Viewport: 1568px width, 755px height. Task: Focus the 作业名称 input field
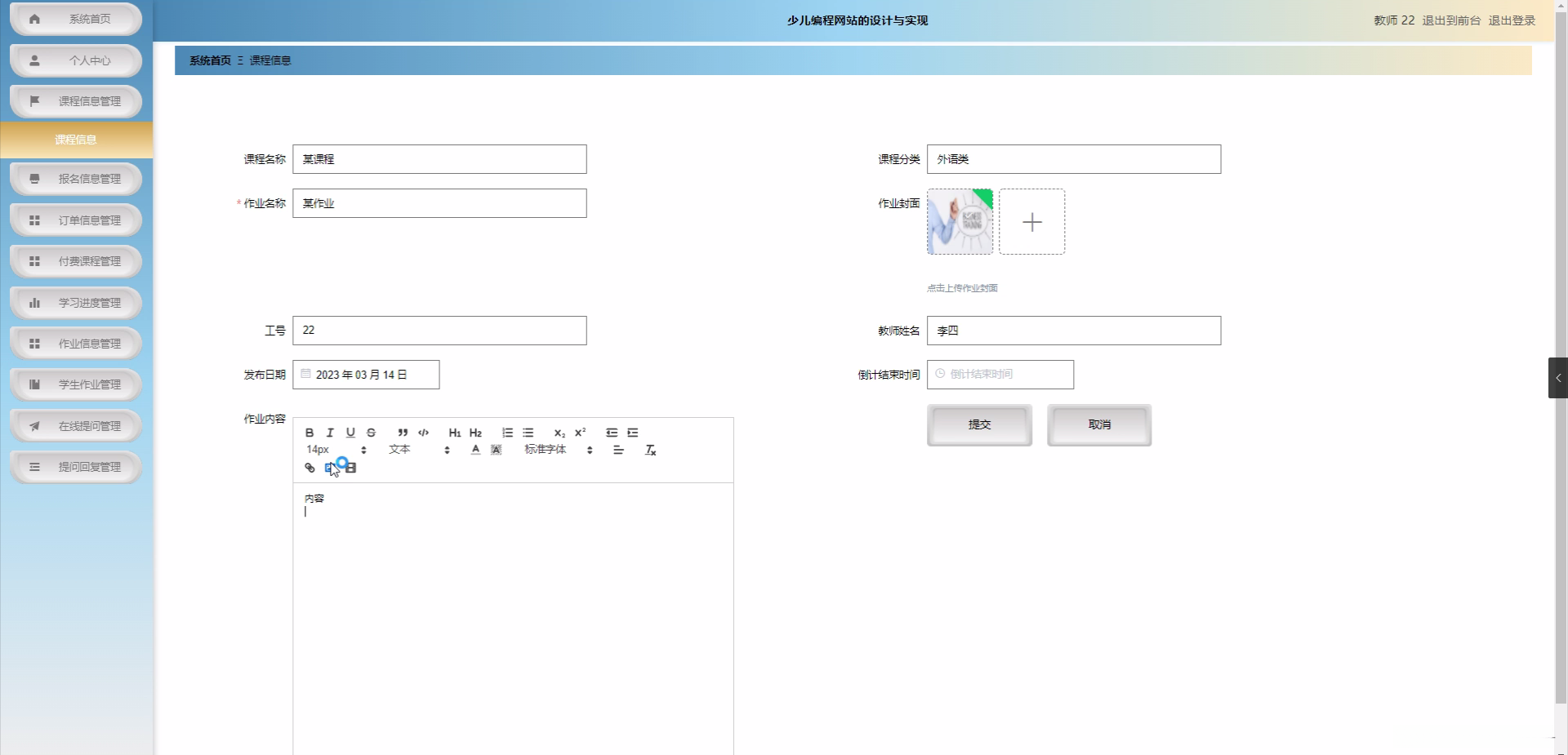click(439, 203)
